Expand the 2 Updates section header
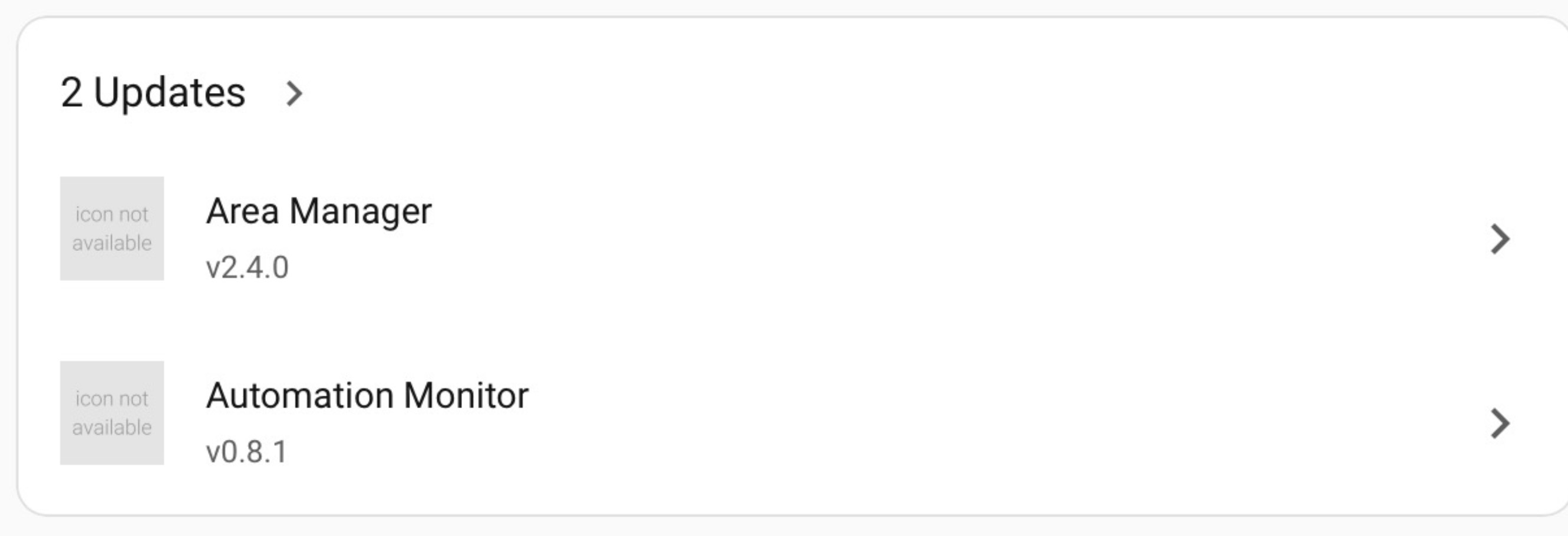 click(182, 93)
